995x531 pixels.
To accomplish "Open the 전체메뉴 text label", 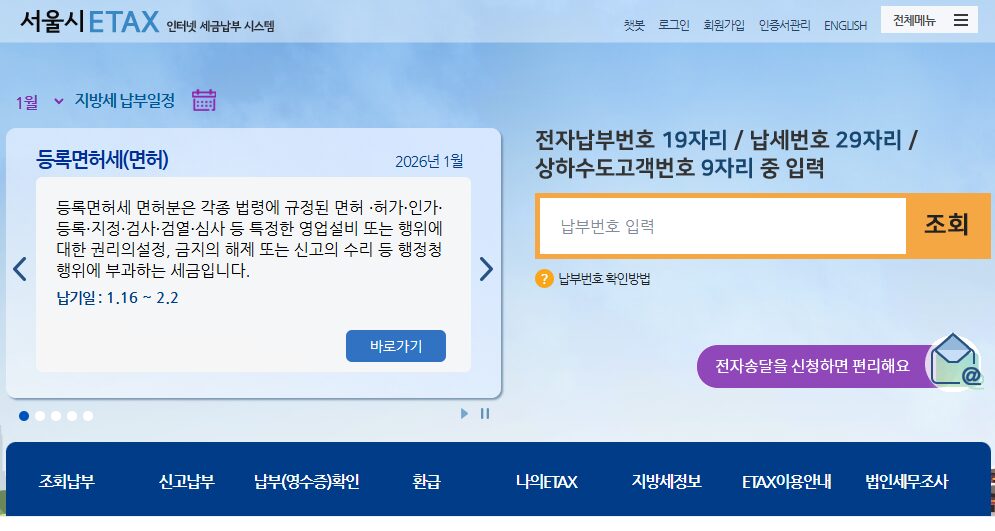I will pos(914,20).
